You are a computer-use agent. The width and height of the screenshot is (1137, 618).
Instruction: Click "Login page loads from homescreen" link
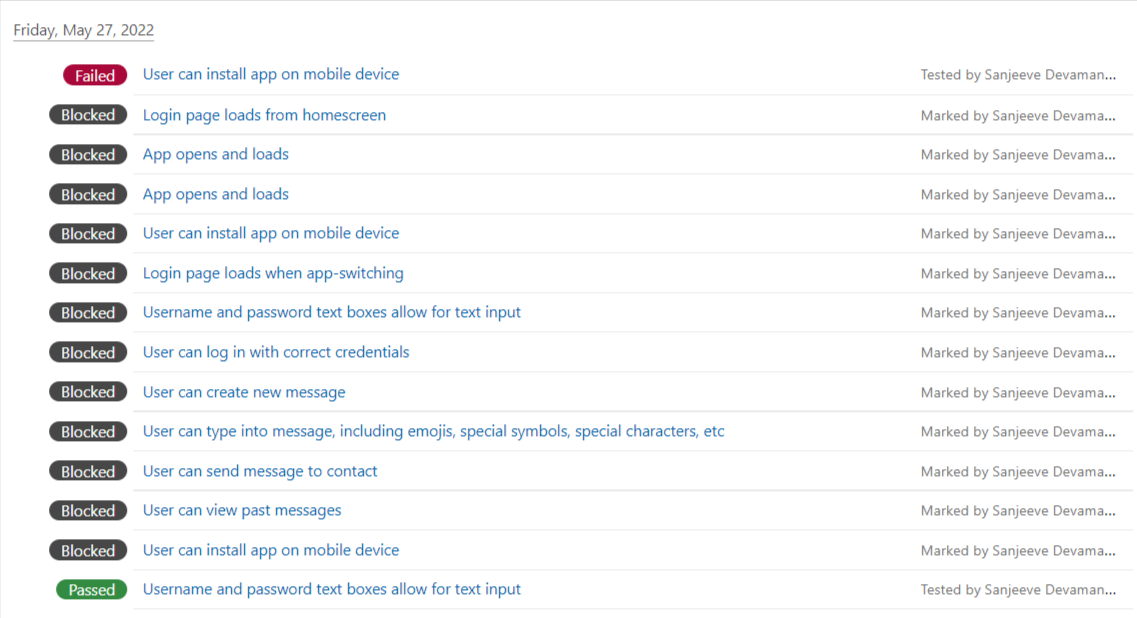click(x=264, y=115)
